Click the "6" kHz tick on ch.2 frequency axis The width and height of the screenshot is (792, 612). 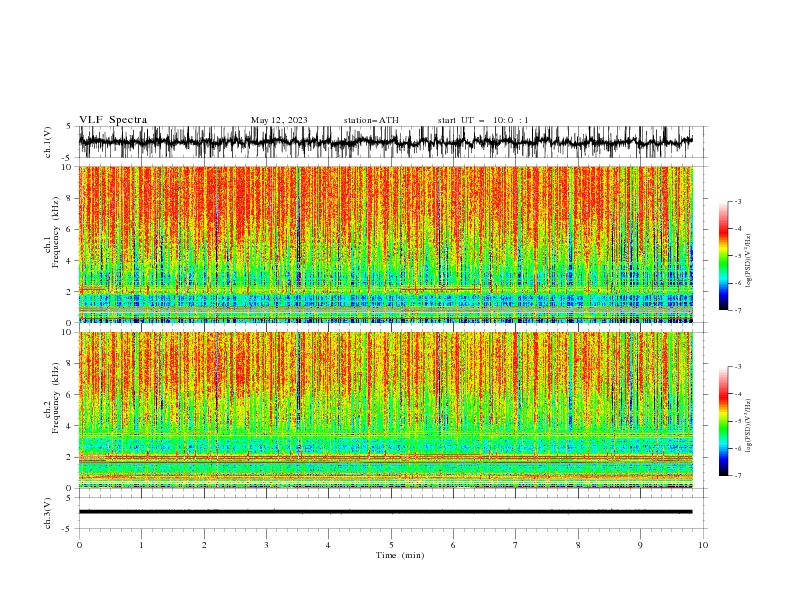(x=70, y=395)
